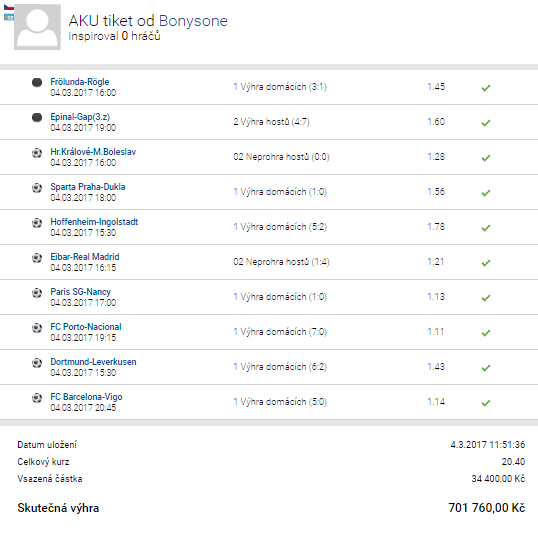Click the Skutečná výhra amount 701 760,00 Kč
Viewport: 538px width, 533px height.
[x=487, y=508]
